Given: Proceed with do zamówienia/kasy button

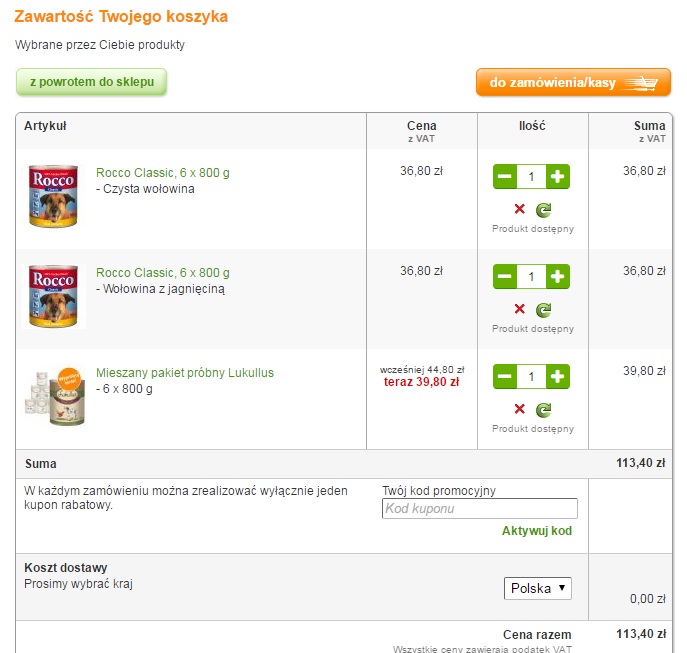Looking at the screenshot, I should click(574, 82).
